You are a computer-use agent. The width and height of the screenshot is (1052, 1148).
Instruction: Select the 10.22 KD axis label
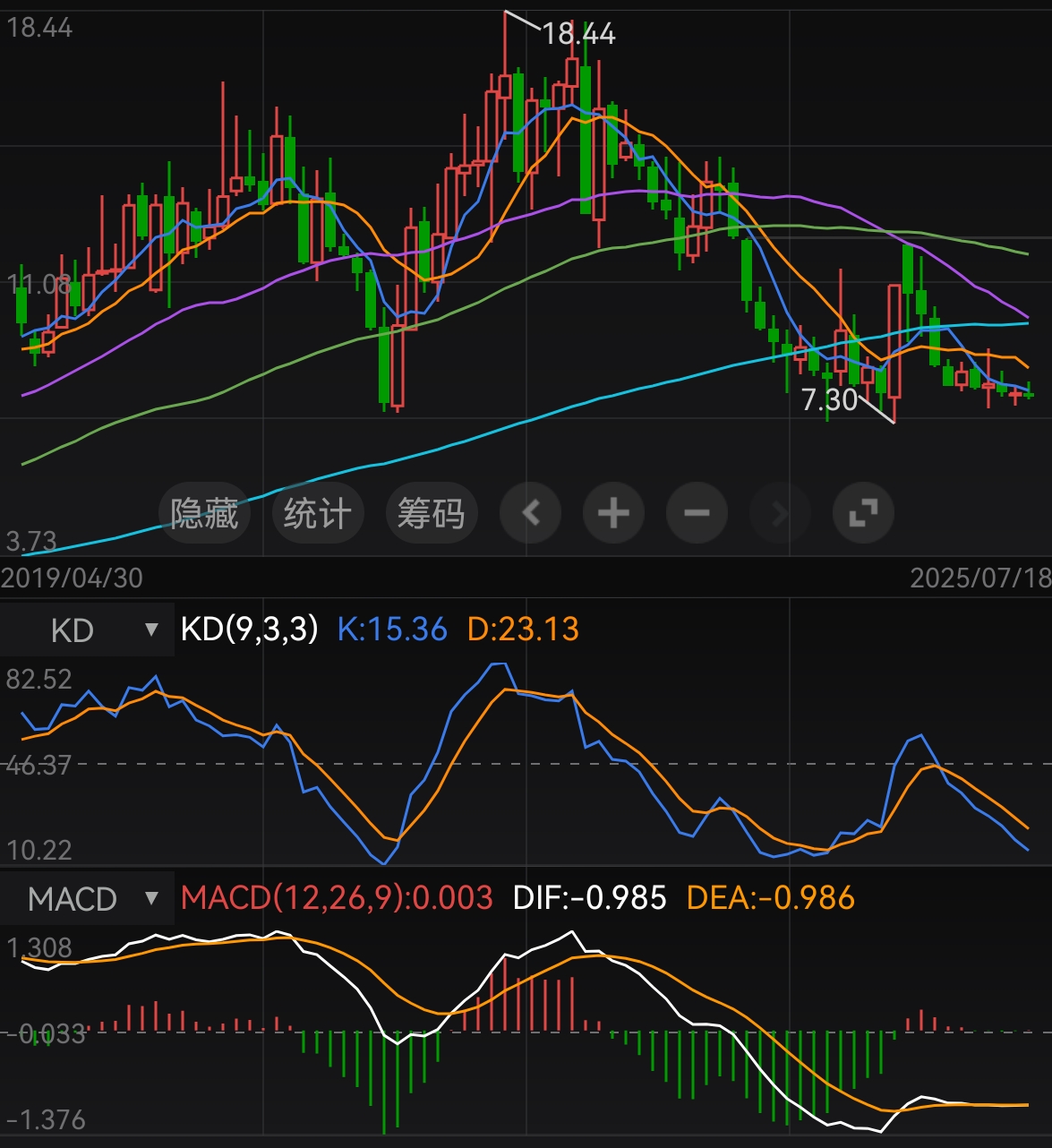pos(38,849)
